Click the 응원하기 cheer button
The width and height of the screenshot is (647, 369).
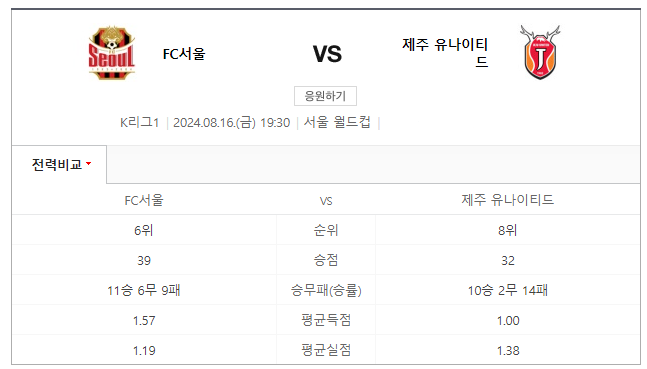point(325,96)
